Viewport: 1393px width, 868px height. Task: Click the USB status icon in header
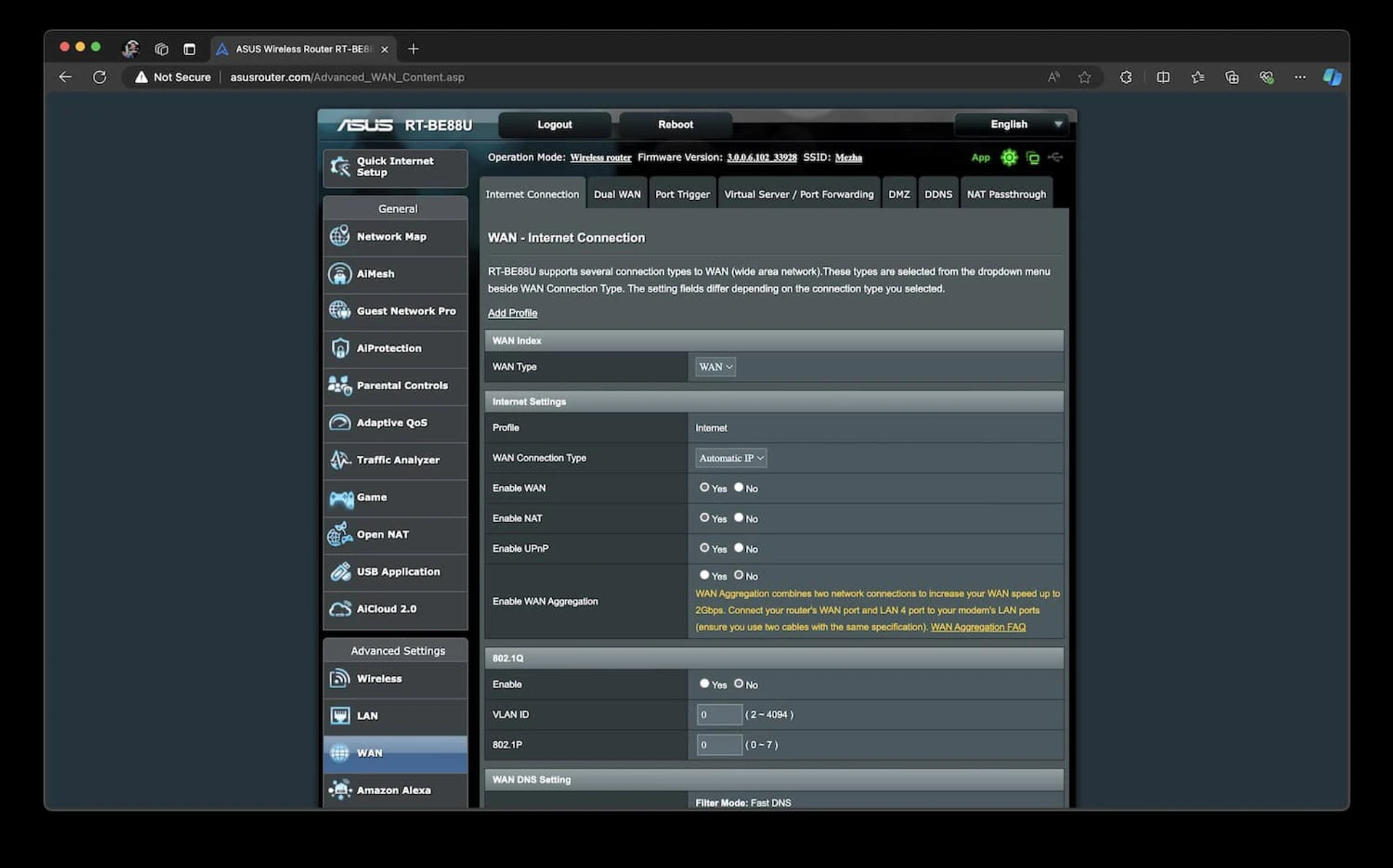click(1056, 157)
